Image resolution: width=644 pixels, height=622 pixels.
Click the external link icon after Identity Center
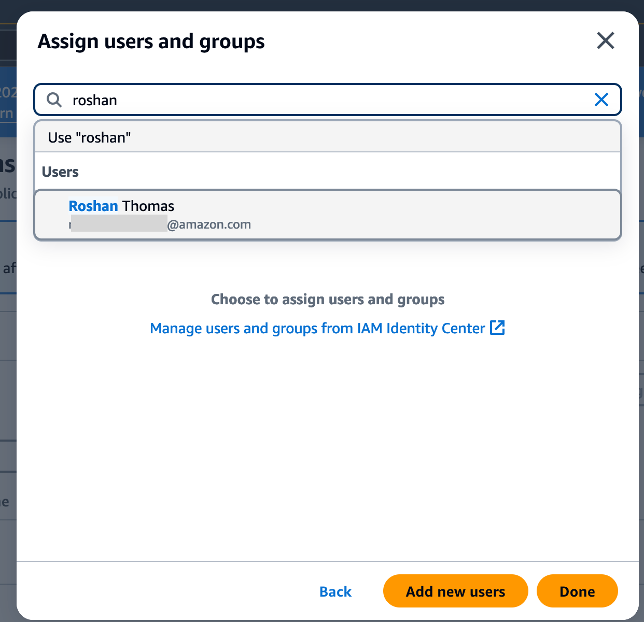(x=497, y=328)
